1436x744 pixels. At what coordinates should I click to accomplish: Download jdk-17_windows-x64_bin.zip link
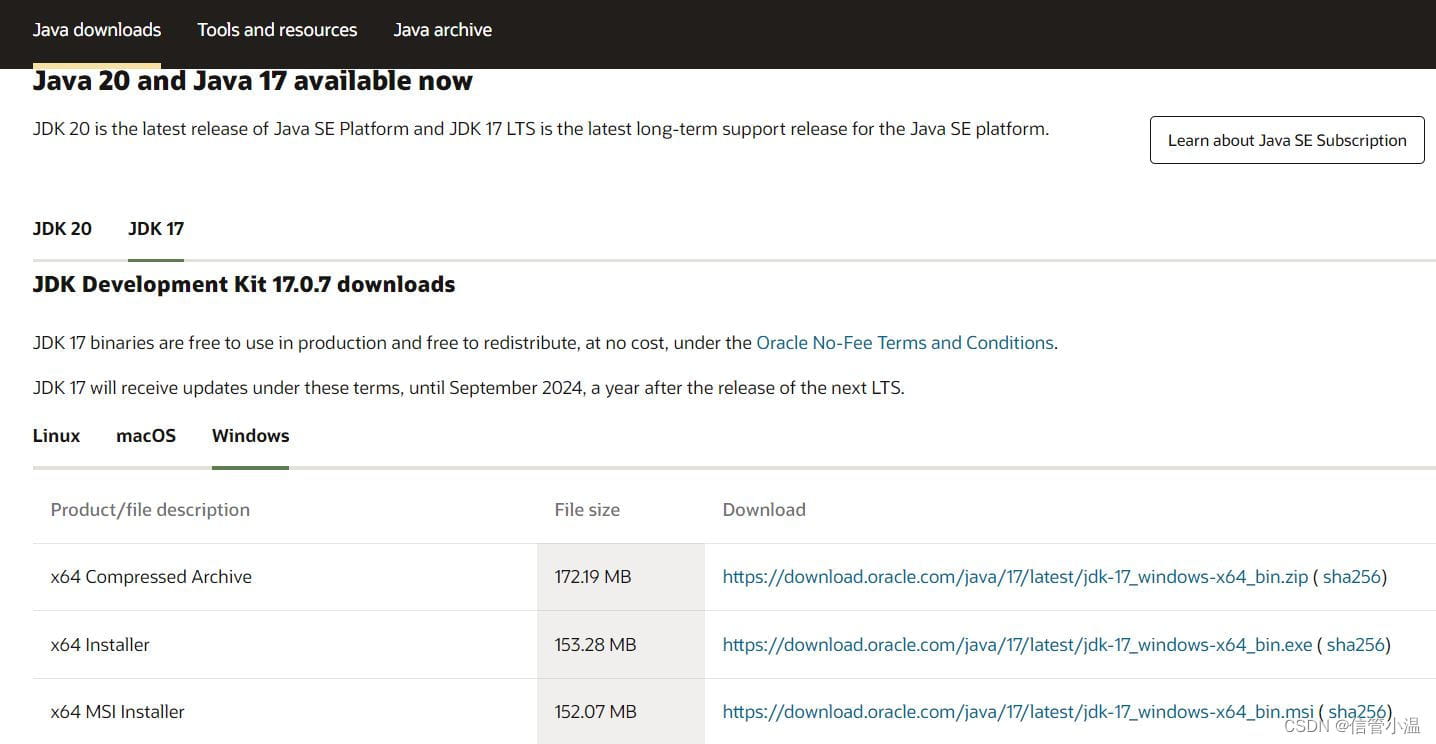[1015, 577]
